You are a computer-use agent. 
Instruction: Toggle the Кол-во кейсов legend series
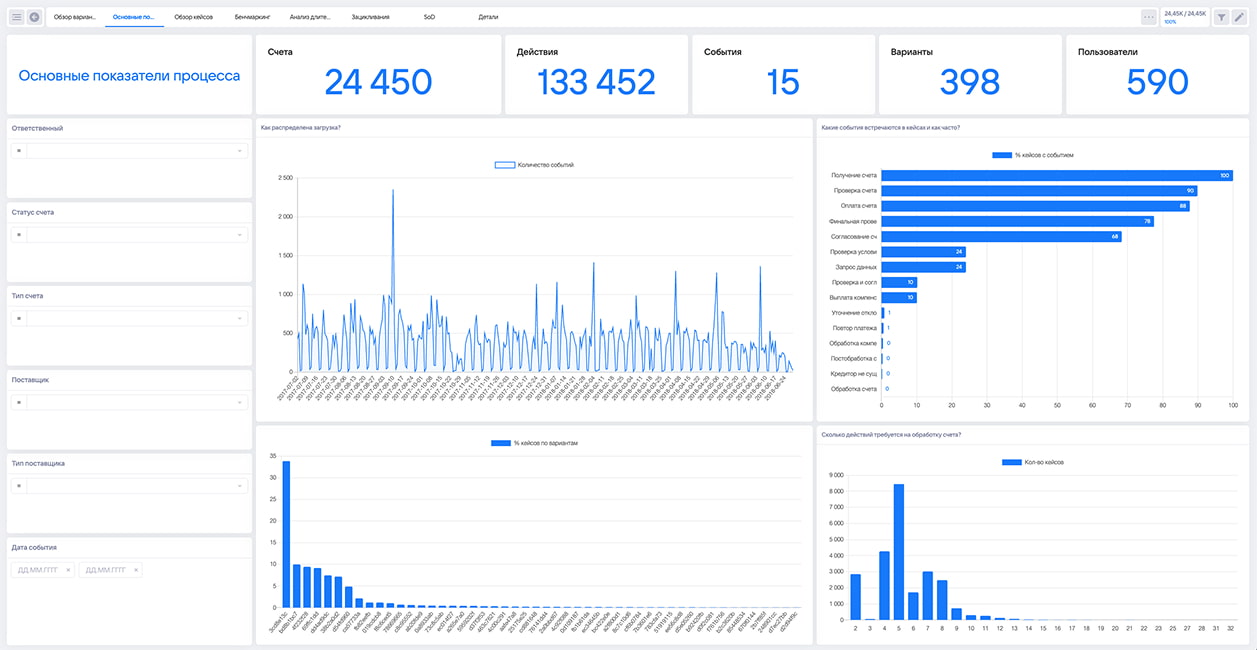1033,462
